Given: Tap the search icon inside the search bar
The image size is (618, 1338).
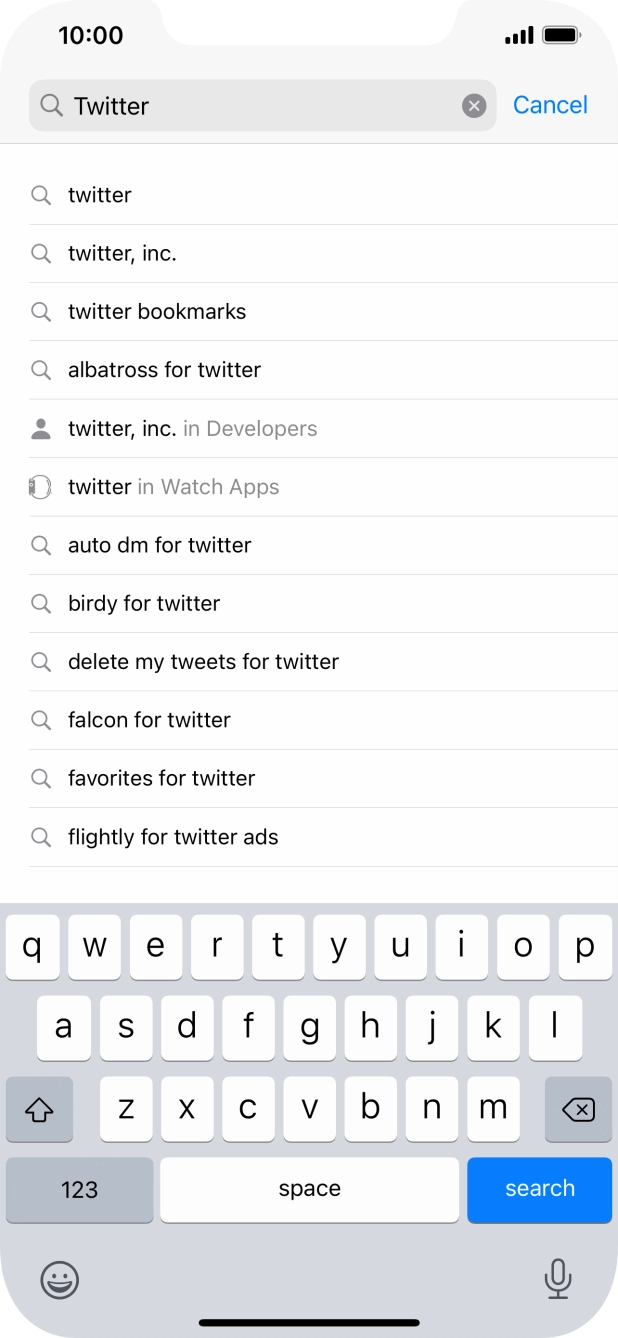Looking at the screenshot, I should [49, 105].
